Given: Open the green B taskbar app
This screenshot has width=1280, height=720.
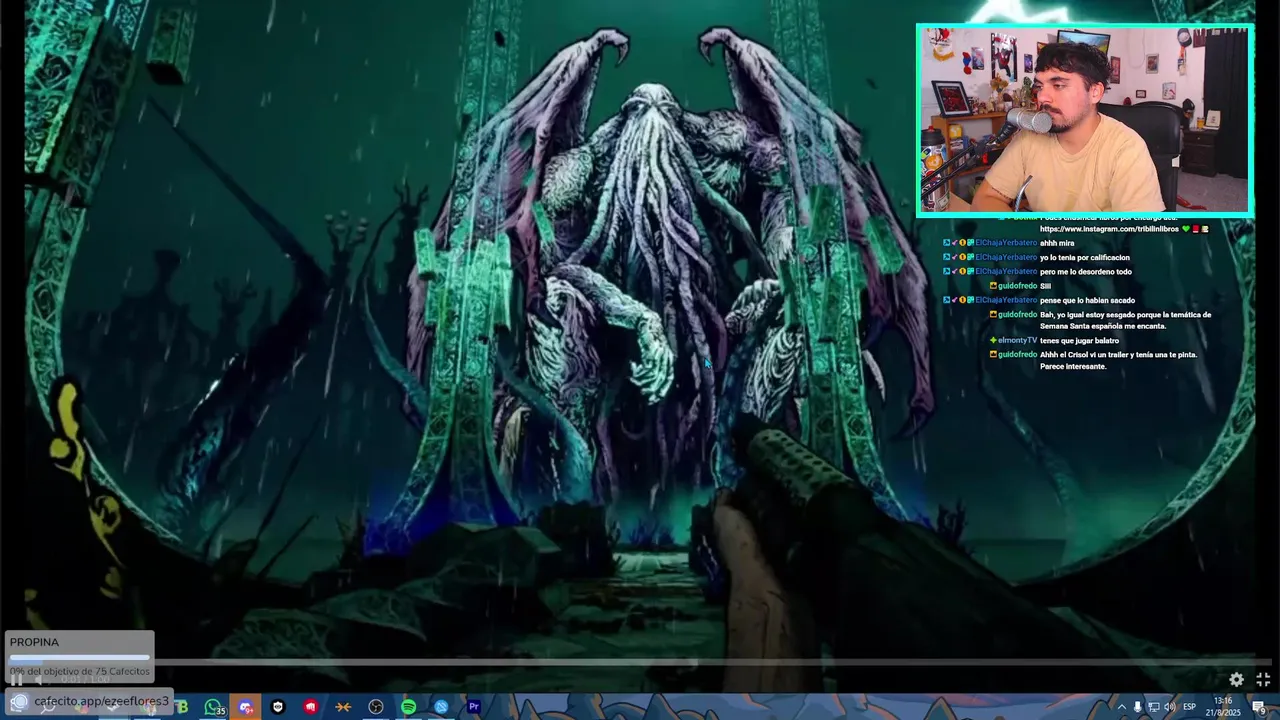Looking at the screenshot, I should pos(182,707).
